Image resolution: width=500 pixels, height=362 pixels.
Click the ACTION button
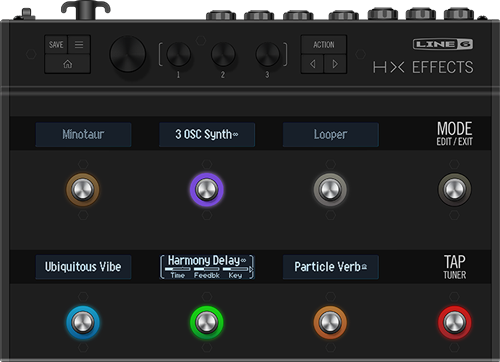(x=324, y=44)
